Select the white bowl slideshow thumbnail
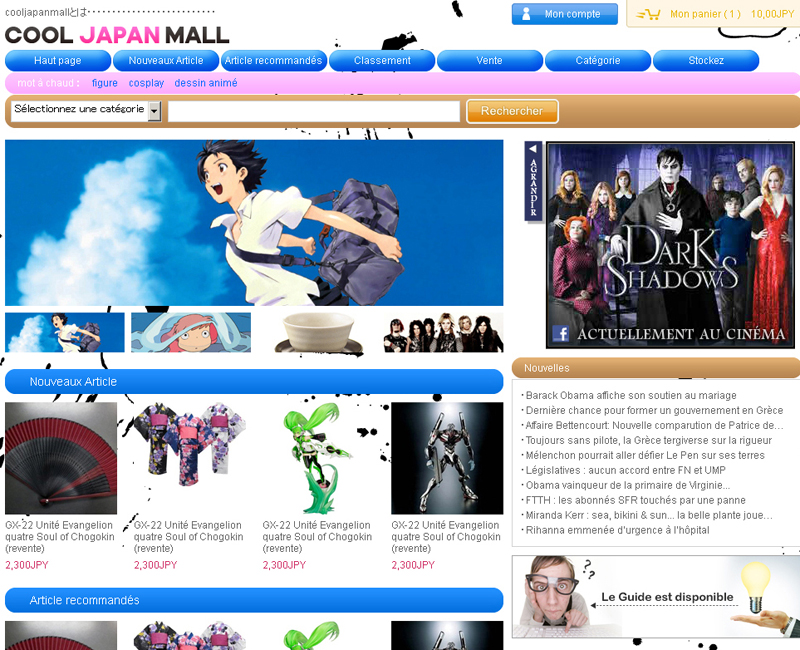This screenshot has height=650, width=800. [x=317, y=332]
